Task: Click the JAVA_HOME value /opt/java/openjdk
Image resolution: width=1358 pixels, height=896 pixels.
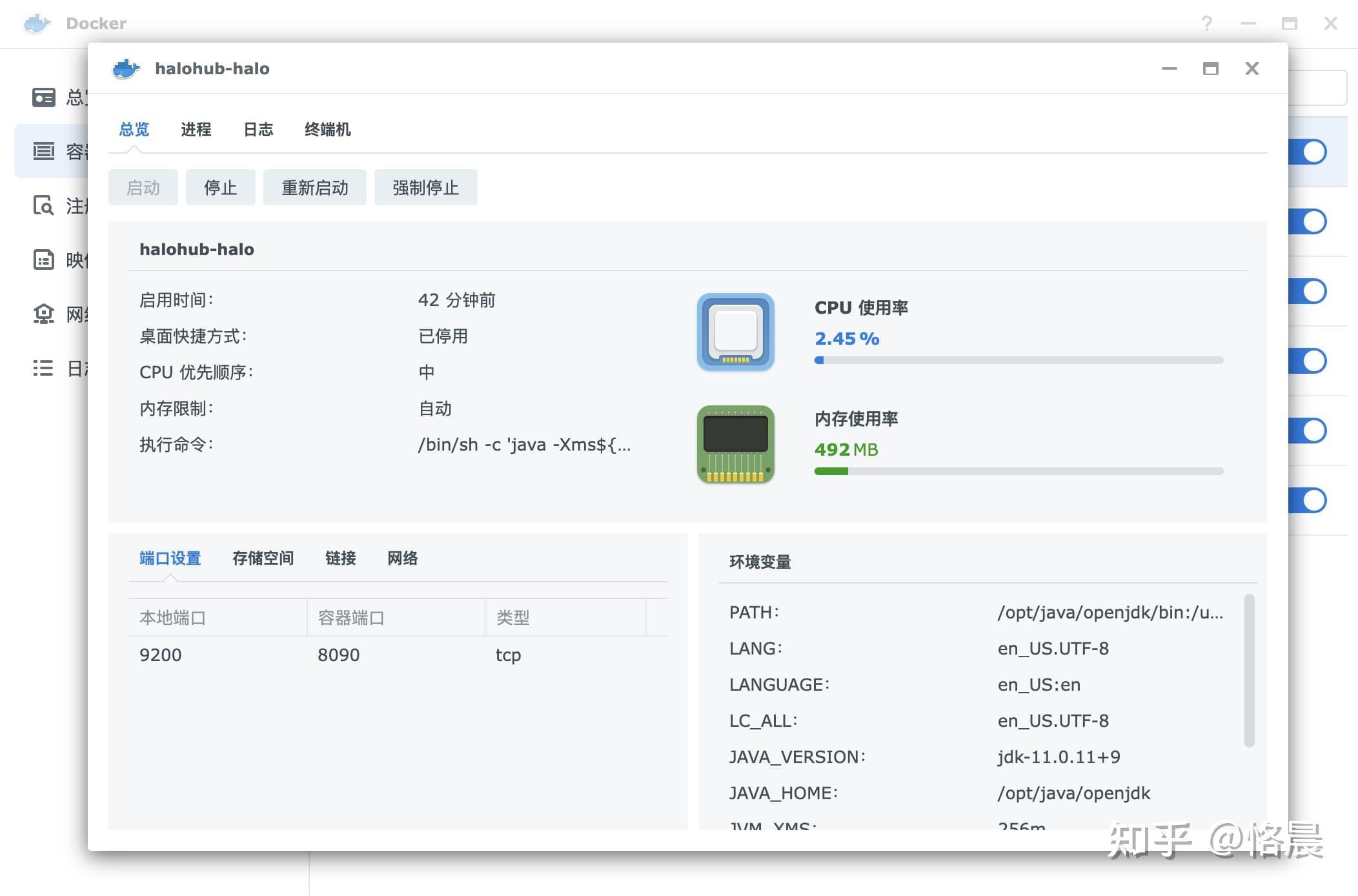Action: point(1074,793)
